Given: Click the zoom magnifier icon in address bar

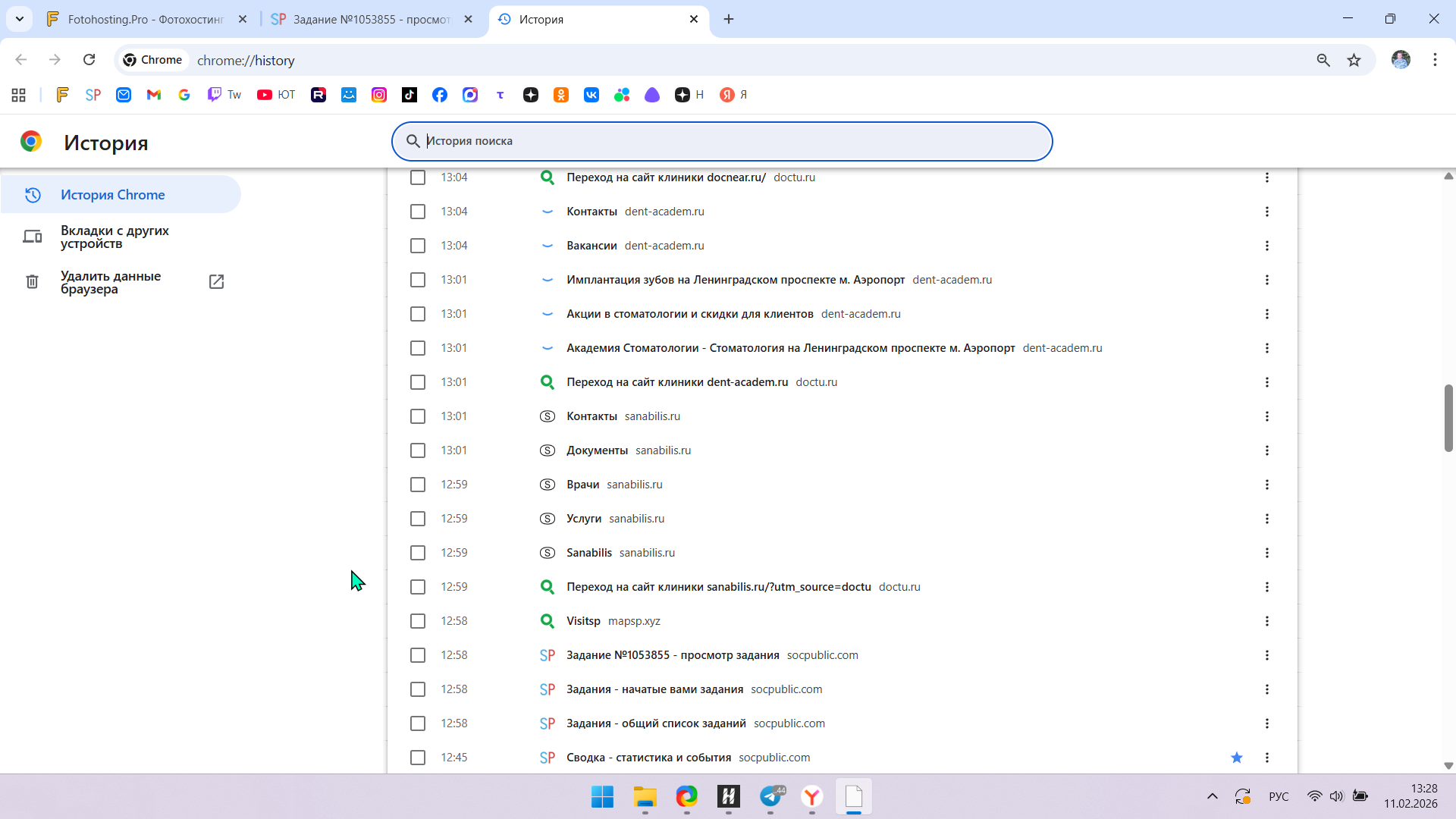Looking at the screenshot, I should pyautogui.click(x=1323, y=60).
